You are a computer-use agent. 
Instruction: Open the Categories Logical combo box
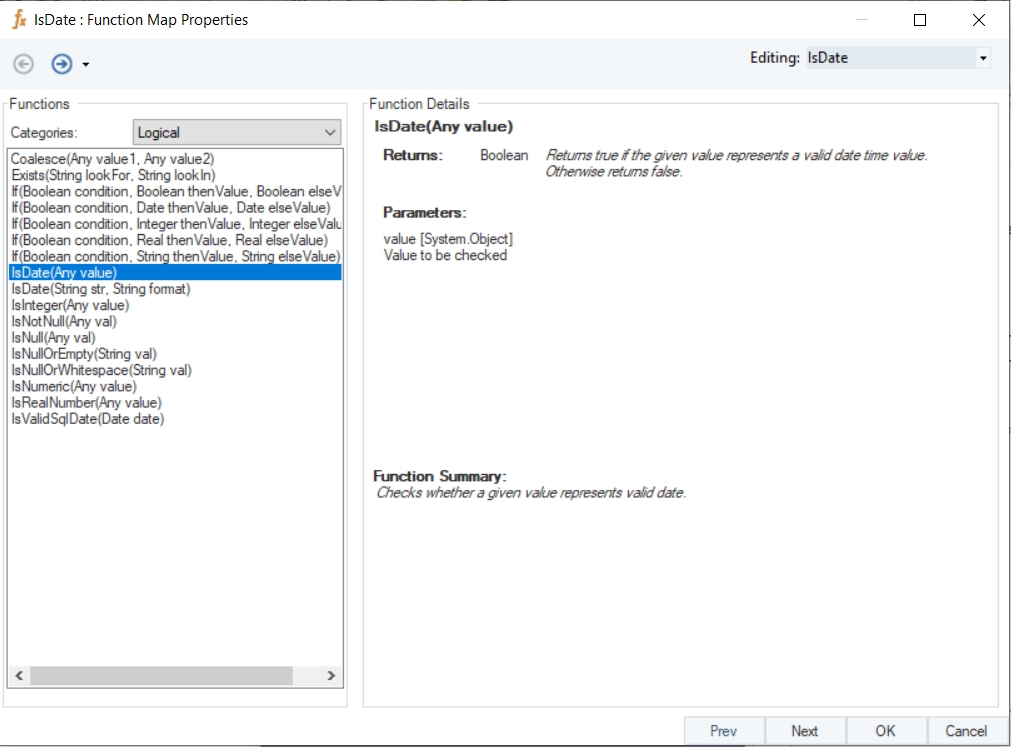[x=237, y=132]
